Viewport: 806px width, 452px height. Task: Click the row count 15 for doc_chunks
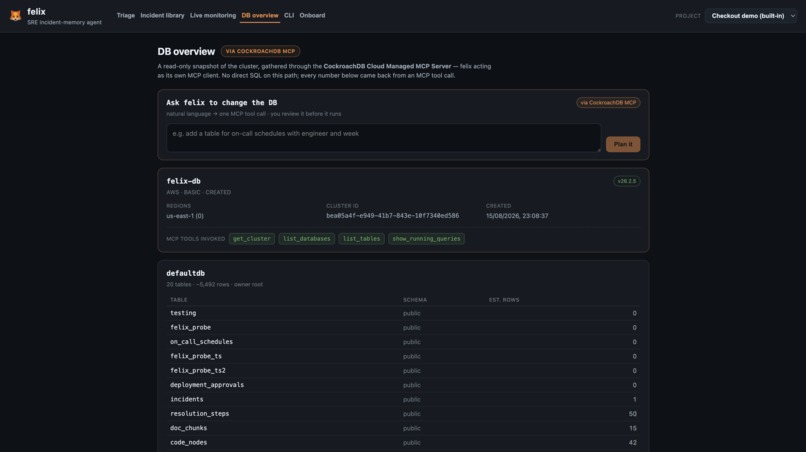pos(633,428)
